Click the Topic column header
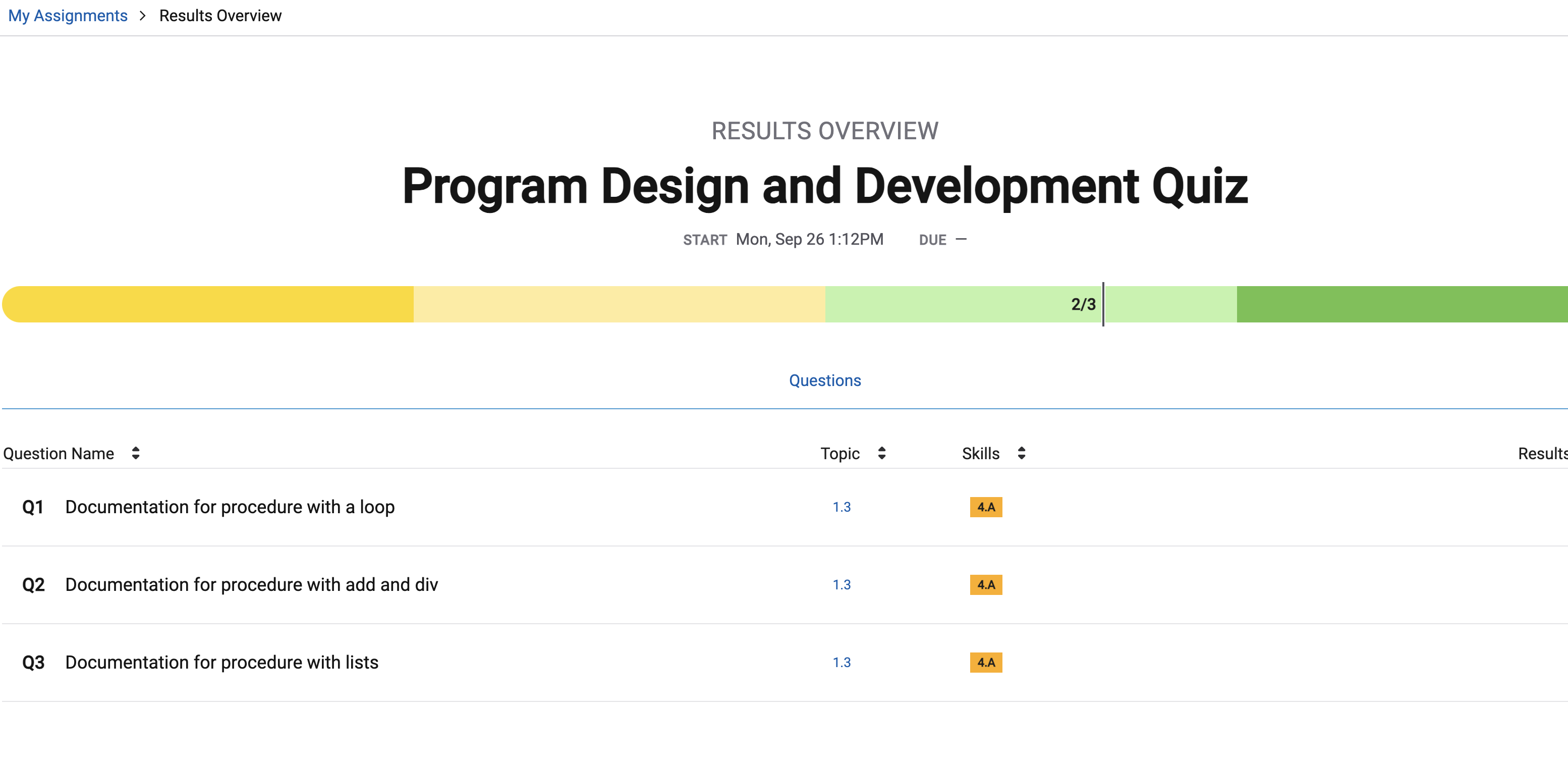1568x765 pixels. tap(840, 454)
